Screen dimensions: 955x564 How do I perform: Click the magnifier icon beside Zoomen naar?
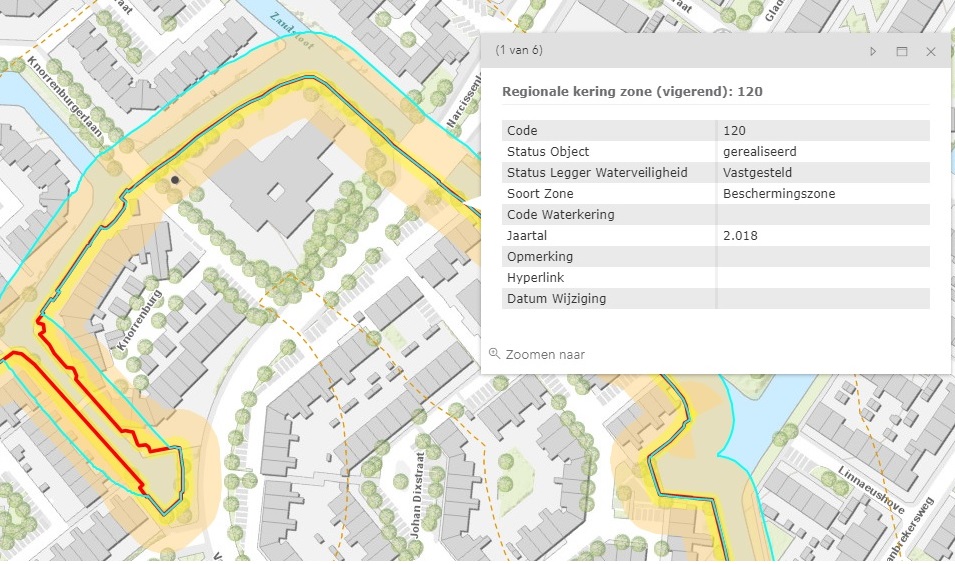click(x=494, y=354)
